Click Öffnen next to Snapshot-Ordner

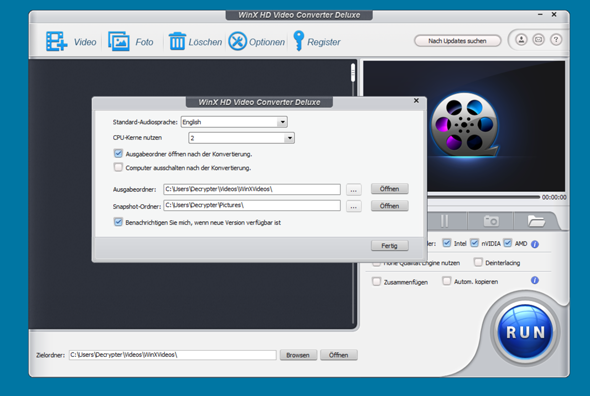[x=389, y=206]
